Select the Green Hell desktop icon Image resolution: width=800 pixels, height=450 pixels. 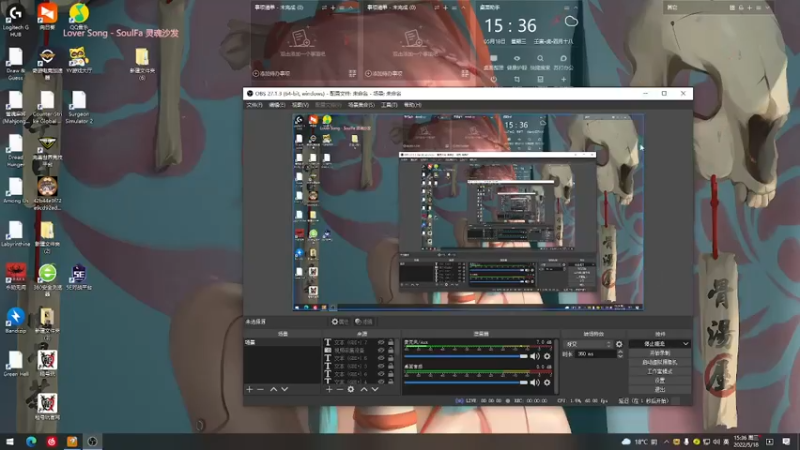coord(15,364)
